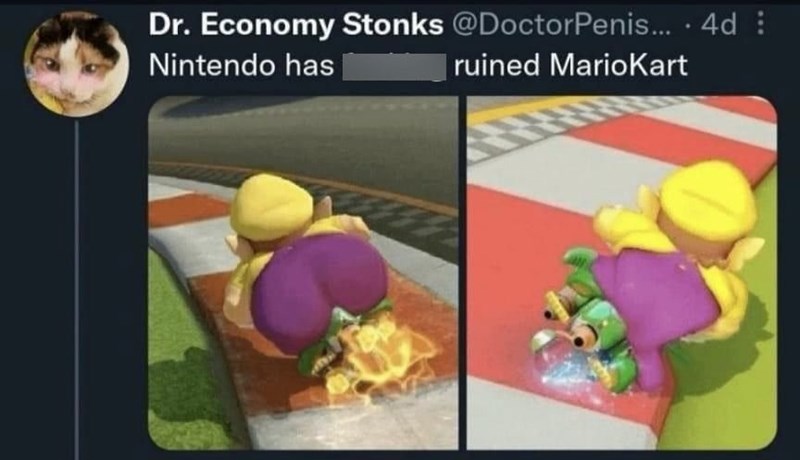
Task: Open the 4d timestamp of the tweet
Action: 719,24
